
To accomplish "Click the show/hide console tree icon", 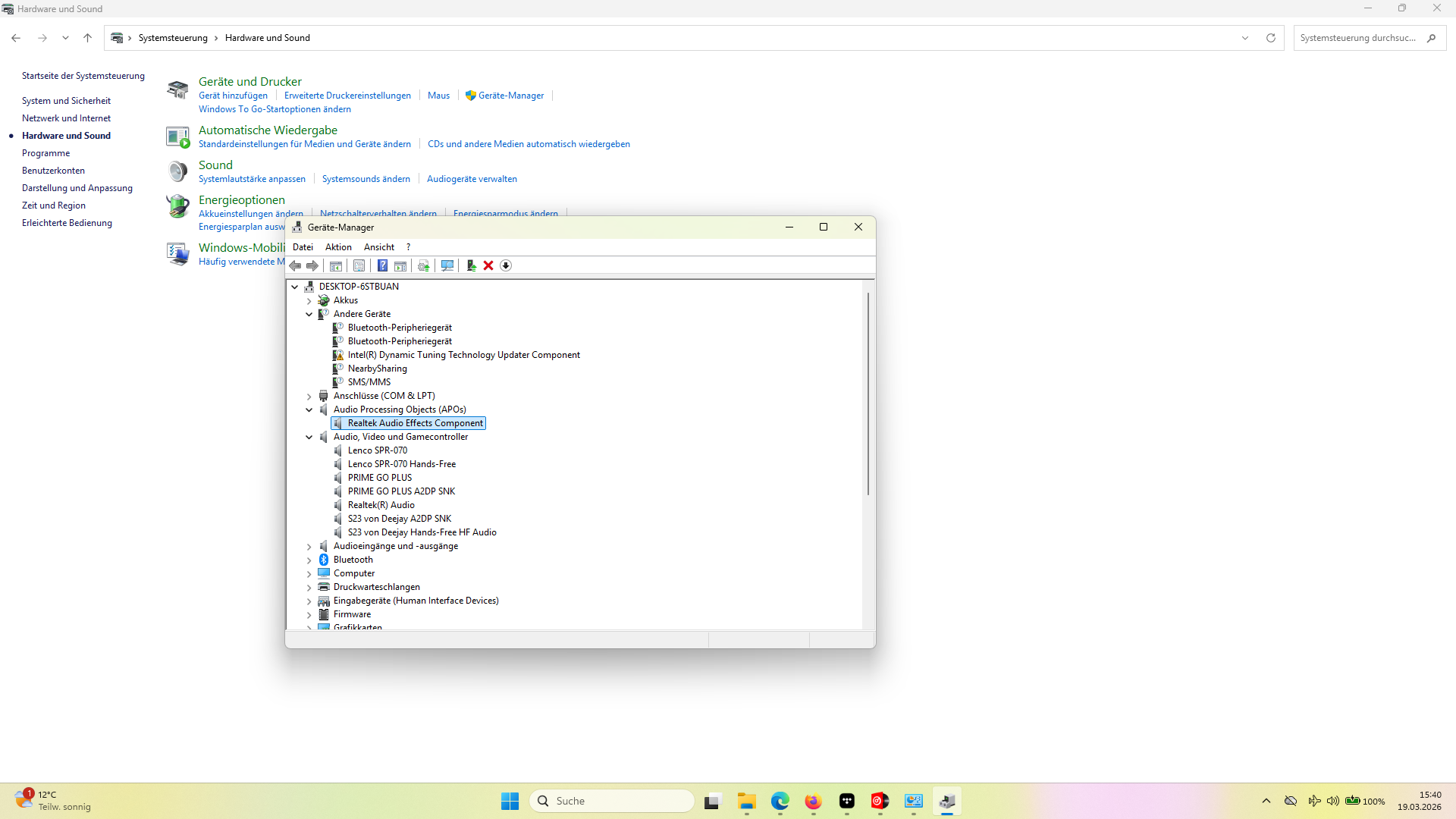I will (x=335, y=265).
